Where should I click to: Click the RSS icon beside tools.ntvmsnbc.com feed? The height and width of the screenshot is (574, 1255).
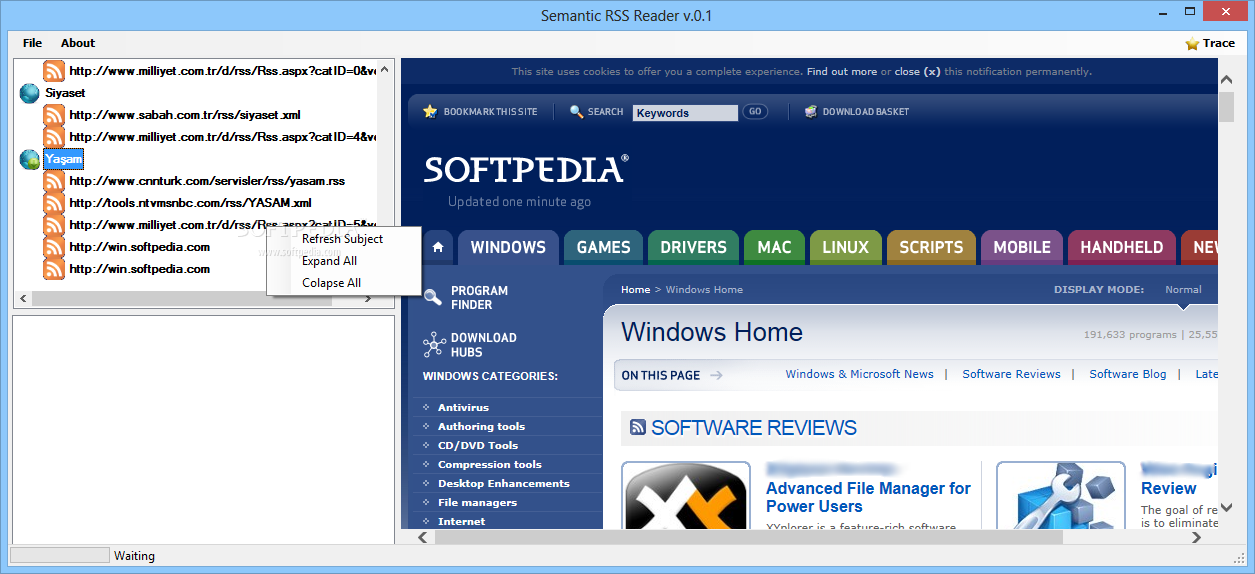54,203
